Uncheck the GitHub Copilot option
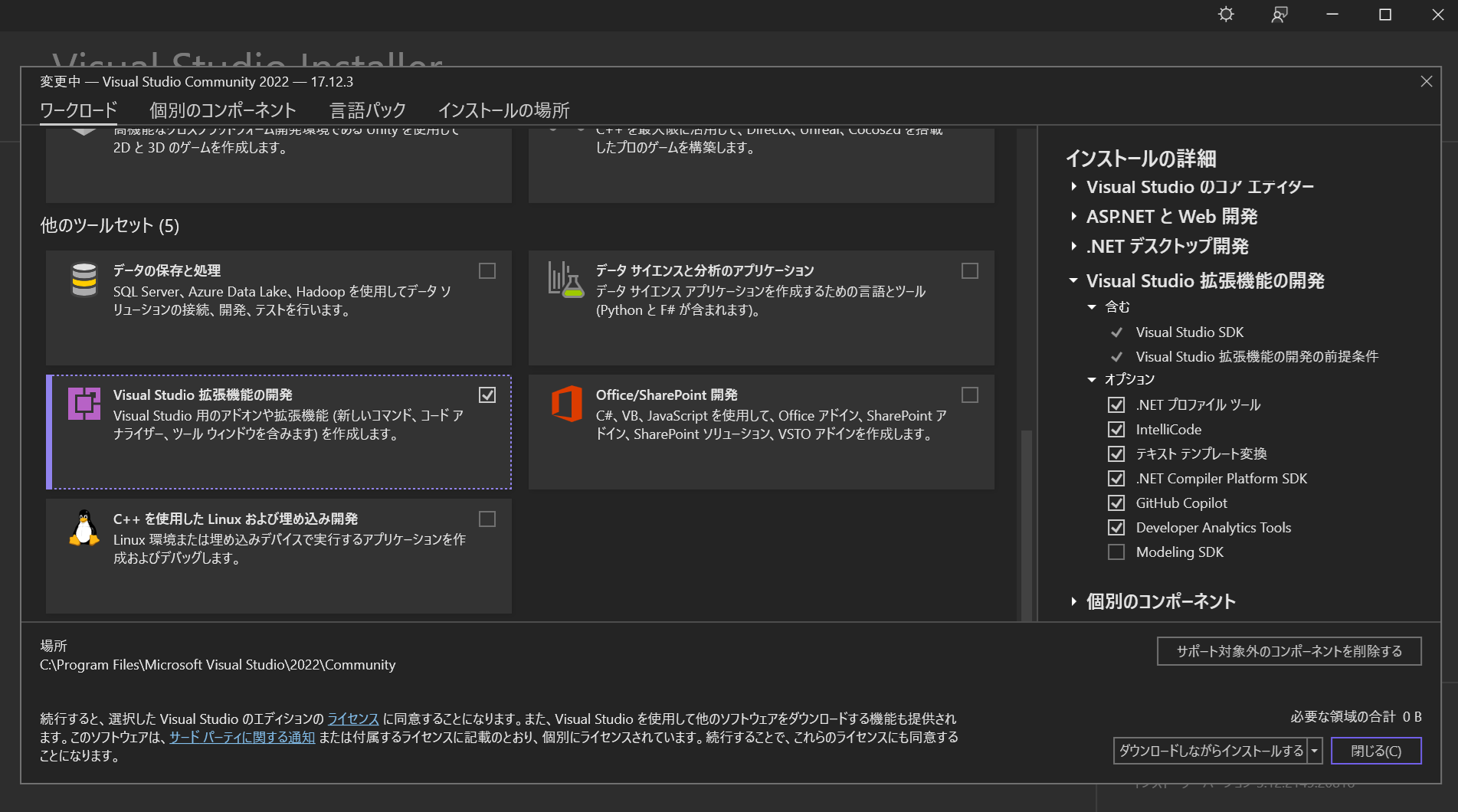This screenshot has height=812, width=1458. click(1116, 503)
